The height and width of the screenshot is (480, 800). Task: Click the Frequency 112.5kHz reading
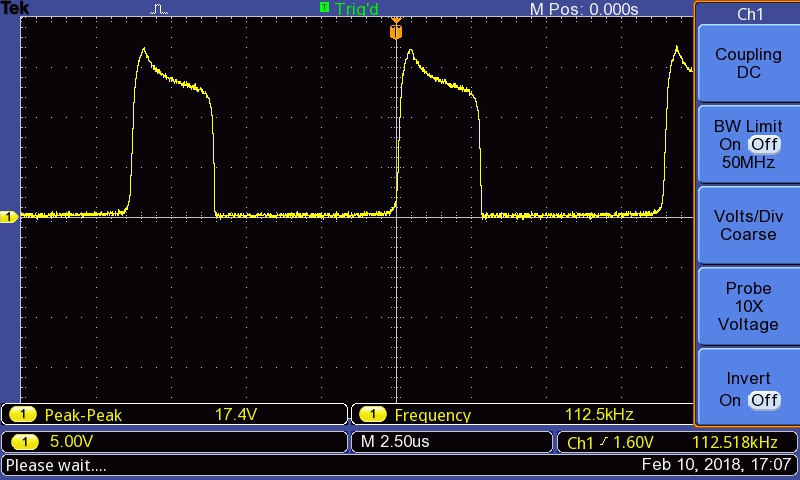(599, 414)
